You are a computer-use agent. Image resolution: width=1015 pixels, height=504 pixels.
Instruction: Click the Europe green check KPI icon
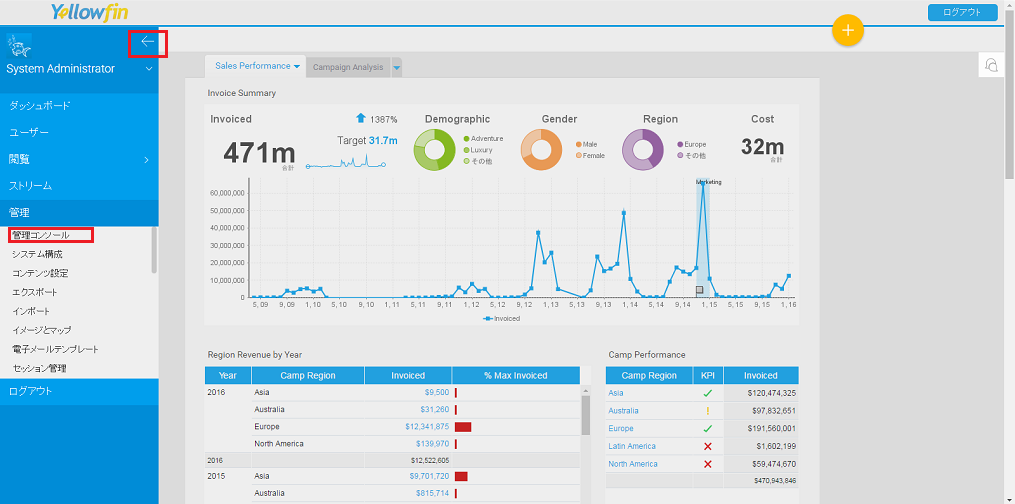click(708, 428)
